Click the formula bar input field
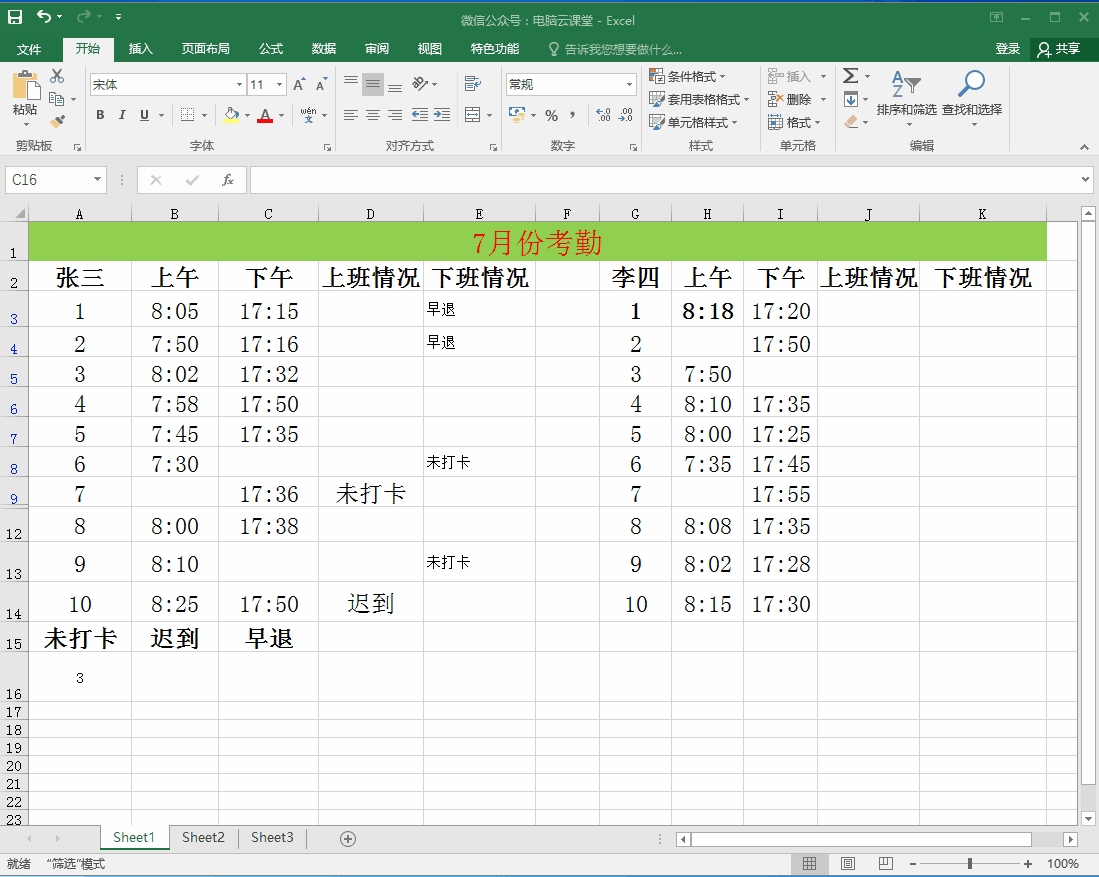 tap(664, 180)
